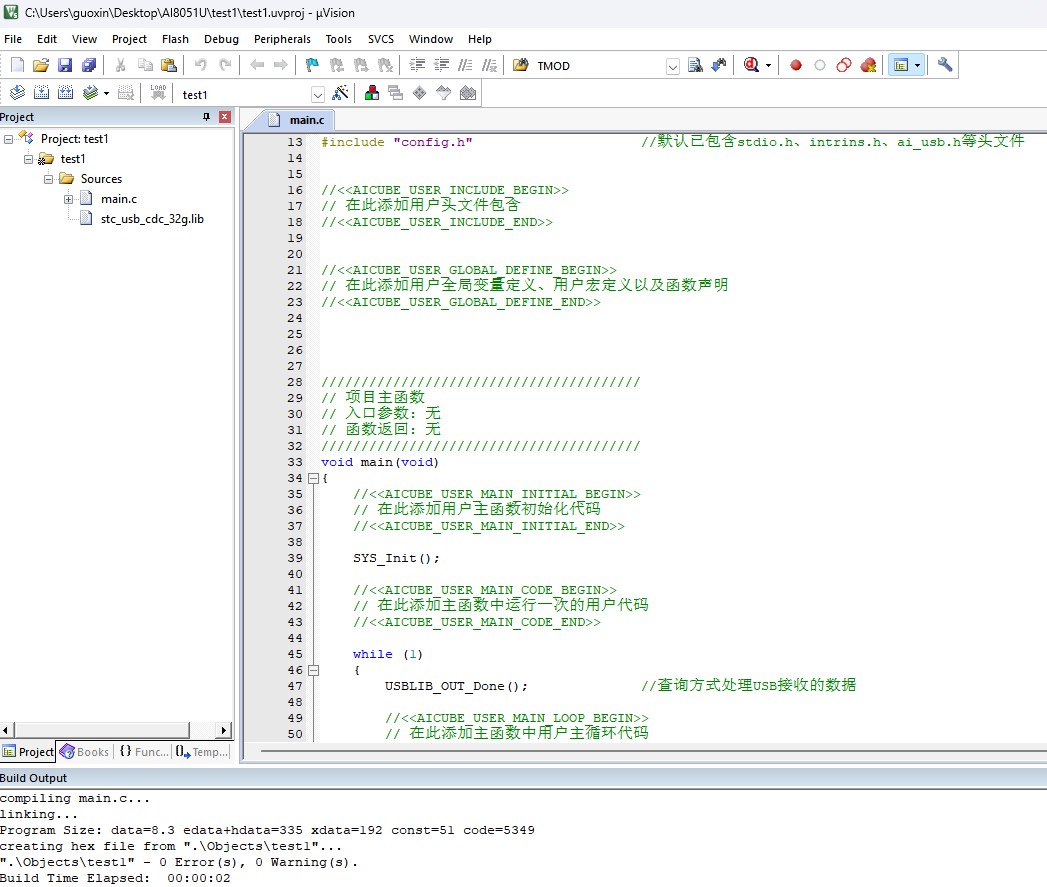This screenshot has width=1047, height=887.
Task: Click inside the TMOD find text field
Action: pos(599,65)
